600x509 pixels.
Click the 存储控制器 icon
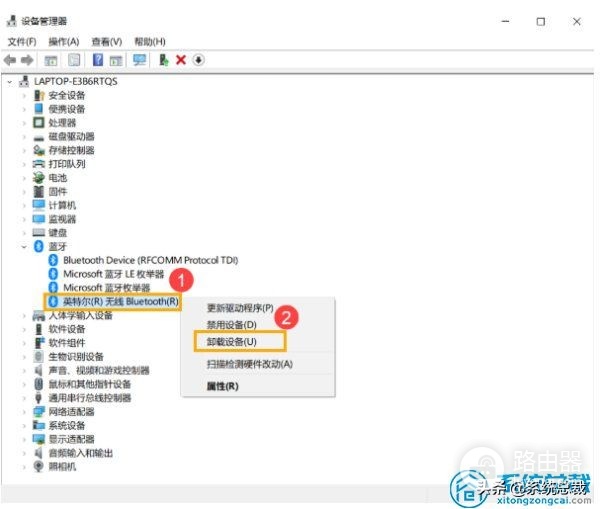pos(39,150)
